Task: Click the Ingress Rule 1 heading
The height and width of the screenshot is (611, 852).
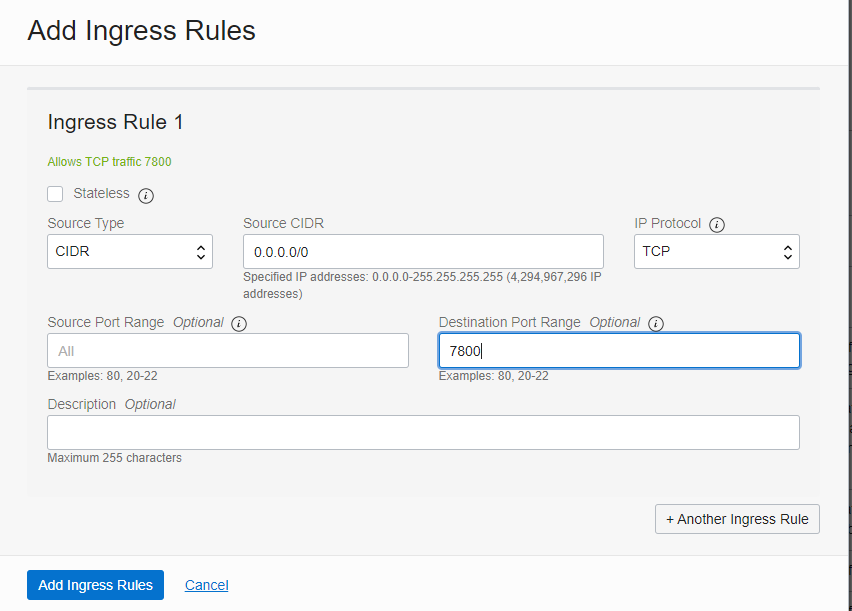Action: [116, 122]
